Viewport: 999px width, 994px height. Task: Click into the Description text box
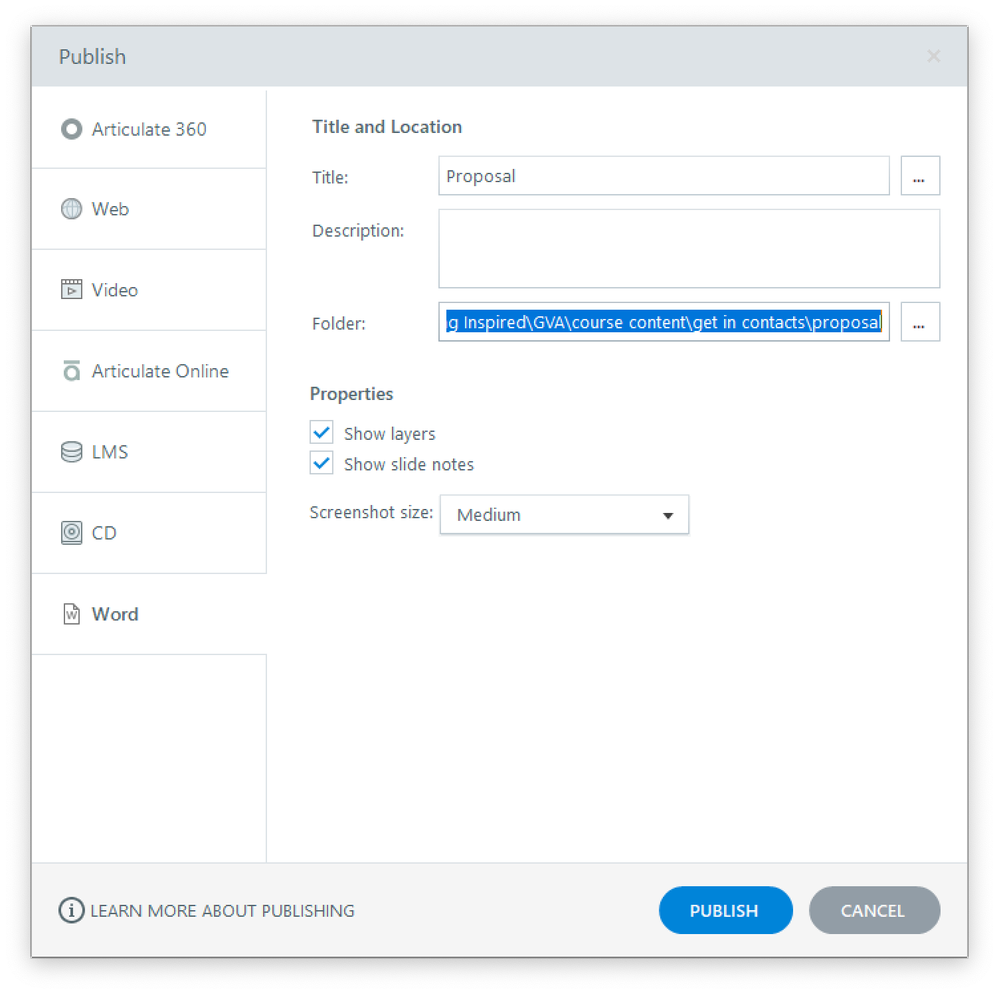tap(688, 248)
